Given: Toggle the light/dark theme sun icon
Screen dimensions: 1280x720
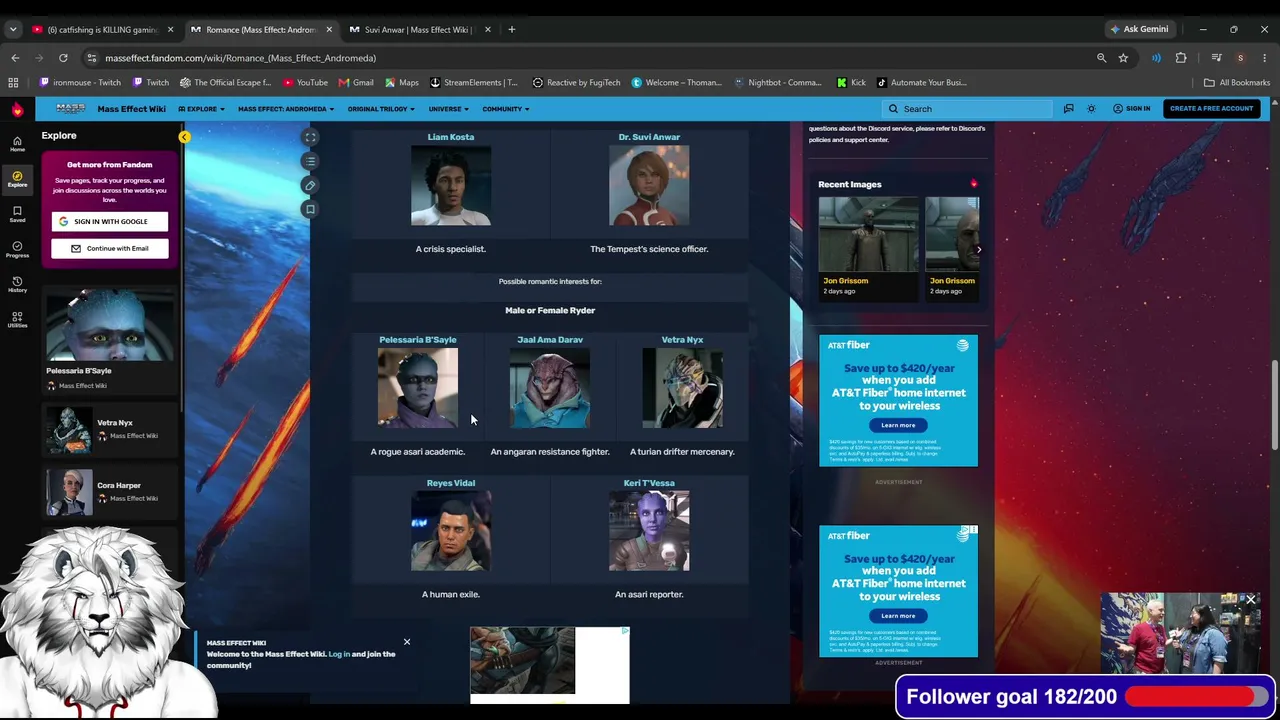Looking at the screenshot, I should pos(1091,109).
